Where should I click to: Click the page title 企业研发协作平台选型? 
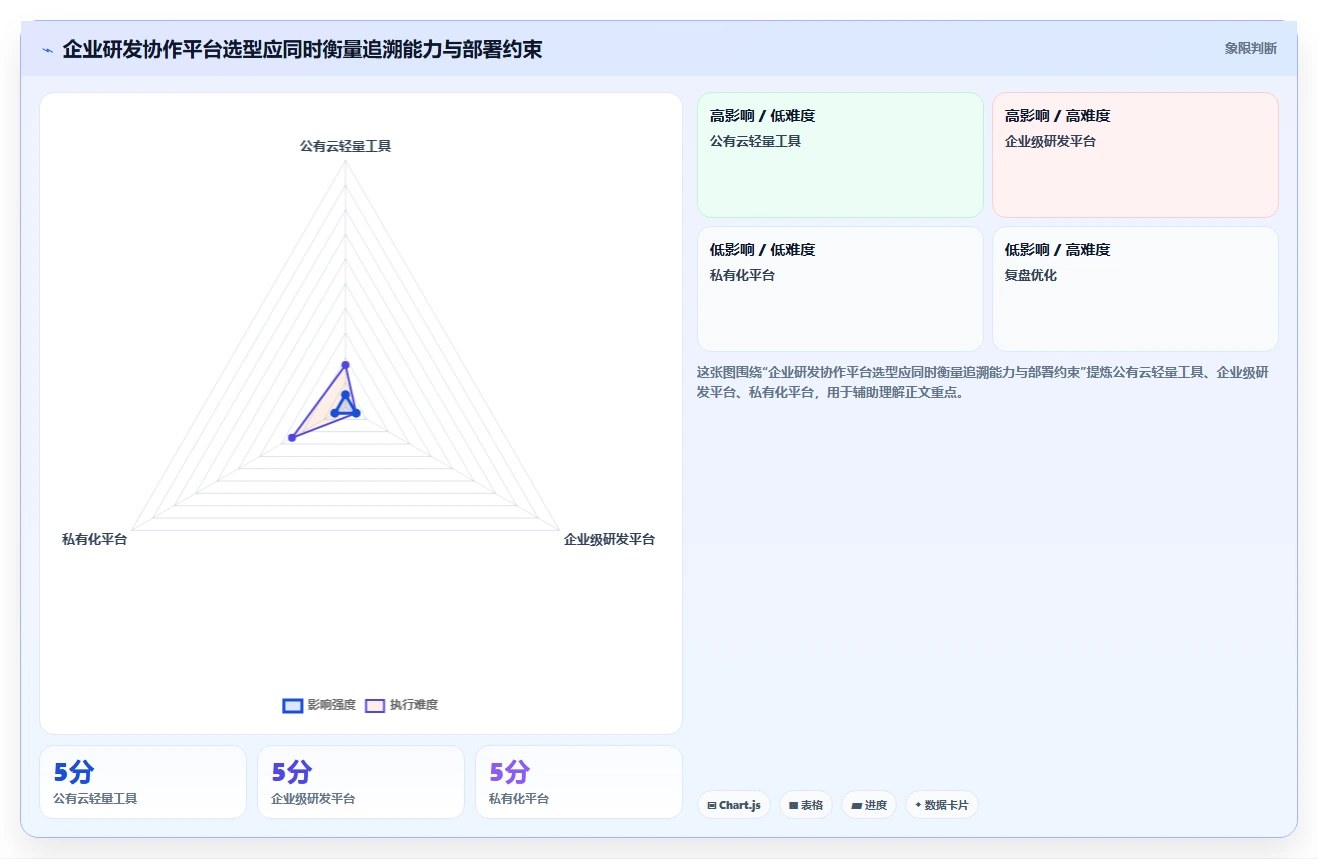[302, 49]
